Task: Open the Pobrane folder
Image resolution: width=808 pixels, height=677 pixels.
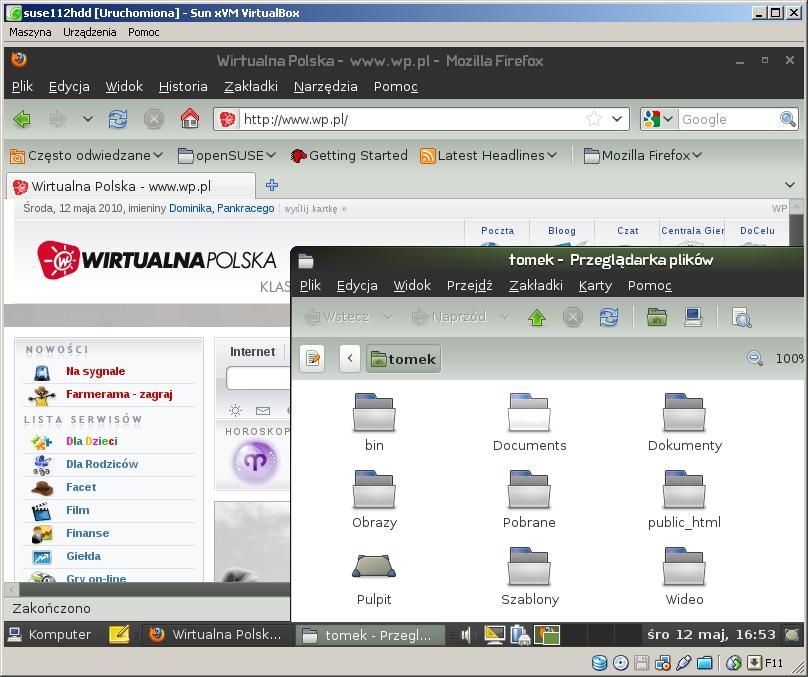Action: click(529, 500)
